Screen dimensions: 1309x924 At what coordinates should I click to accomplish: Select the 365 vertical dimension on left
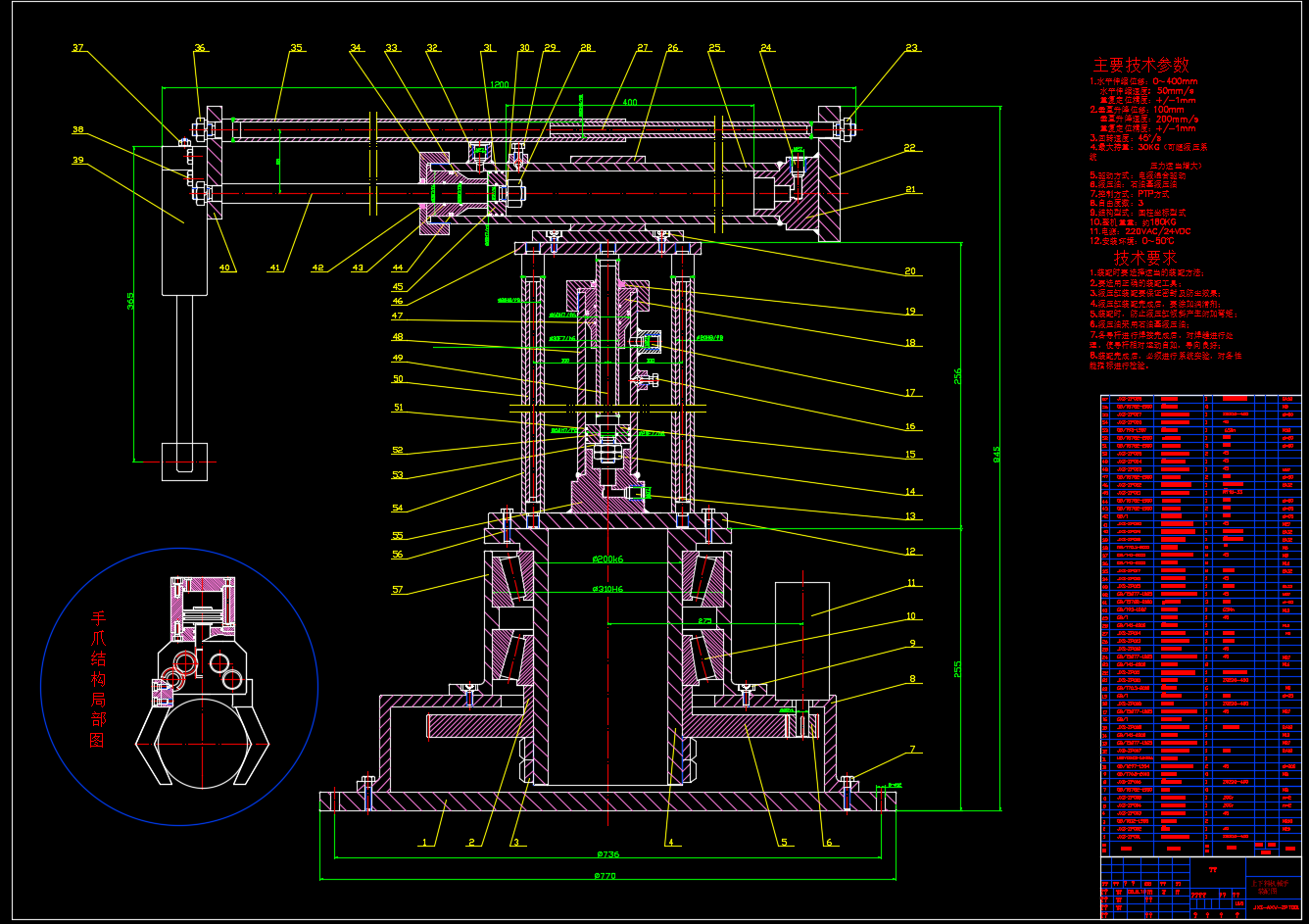[129, 301]
